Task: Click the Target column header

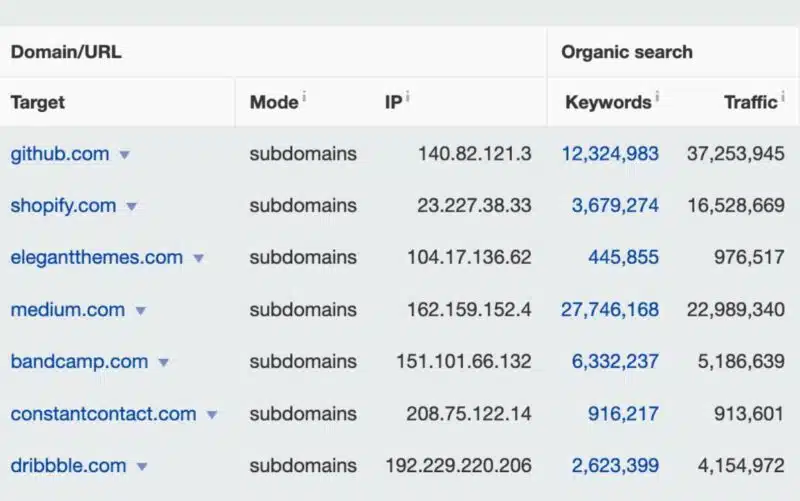Action: [x=38, y=102]
